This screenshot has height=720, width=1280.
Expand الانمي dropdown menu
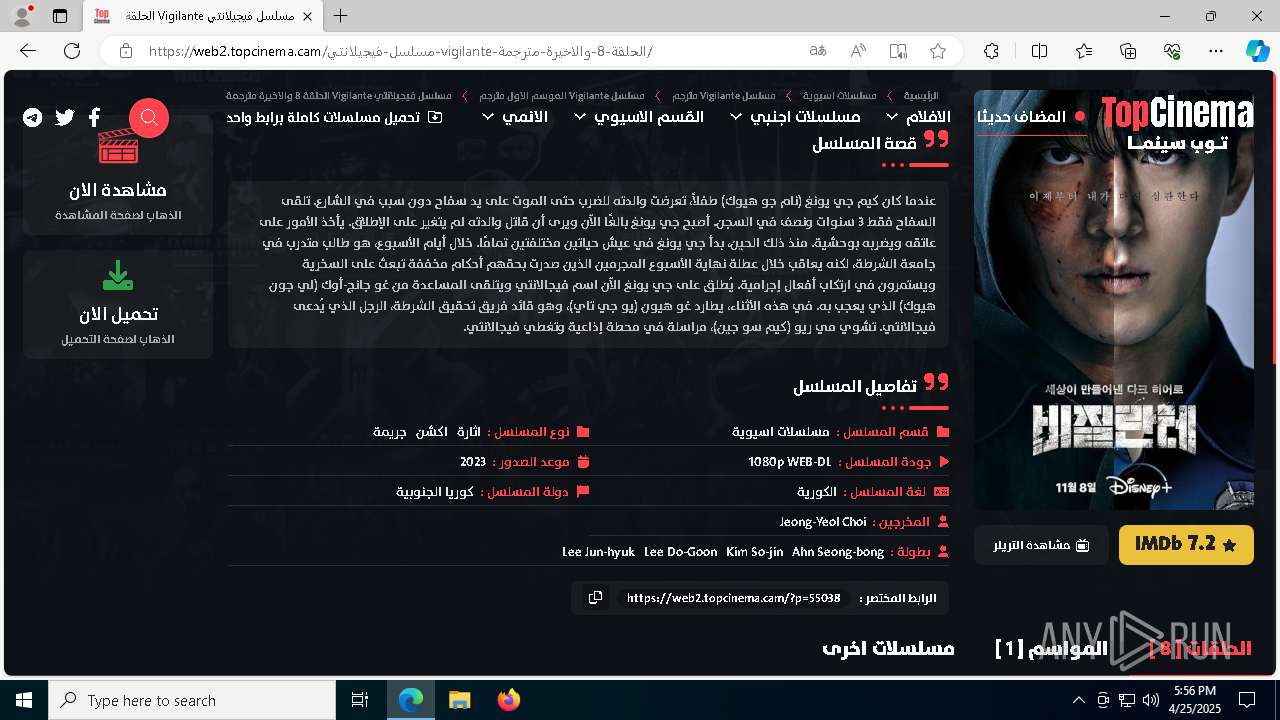[x=515, y=117]
